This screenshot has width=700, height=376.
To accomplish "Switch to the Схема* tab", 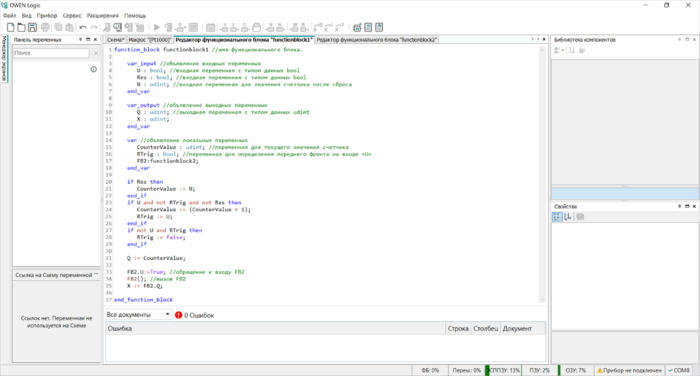I will coord(115,40).
